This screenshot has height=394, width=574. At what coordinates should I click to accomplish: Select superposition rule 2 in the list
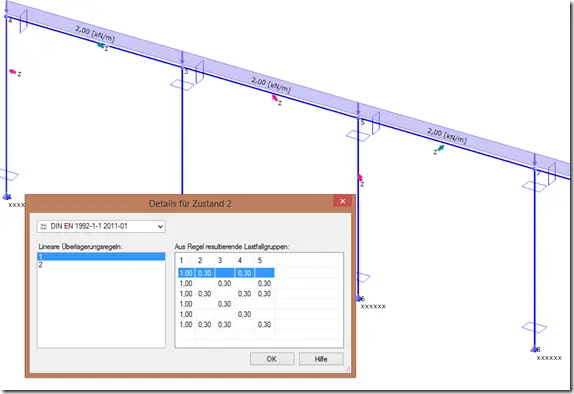pyautogui.click(x=101, y=265)
